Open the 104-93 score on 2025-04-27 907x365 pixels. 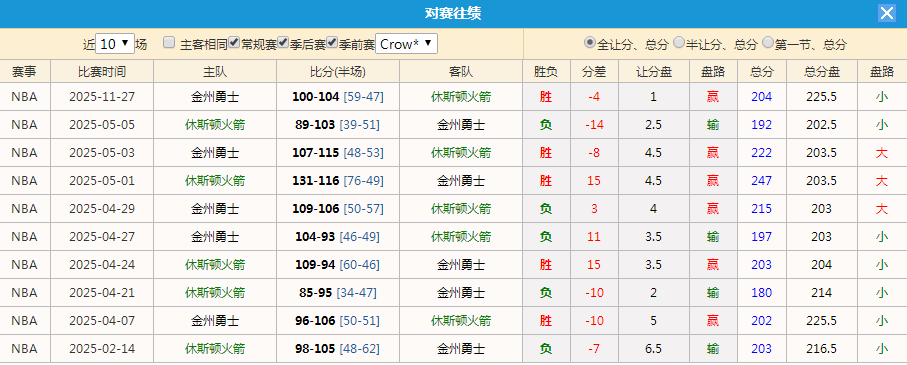click(315, 237)
